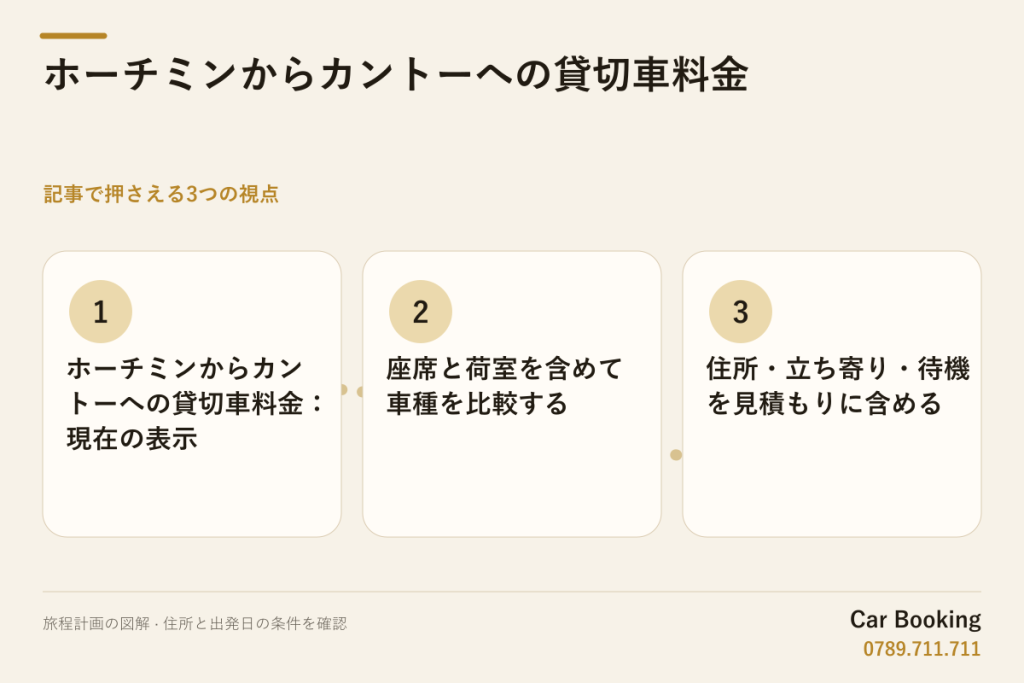Select the main heading ホーチミンからカントーへの貸切車料金

point(396,74)
